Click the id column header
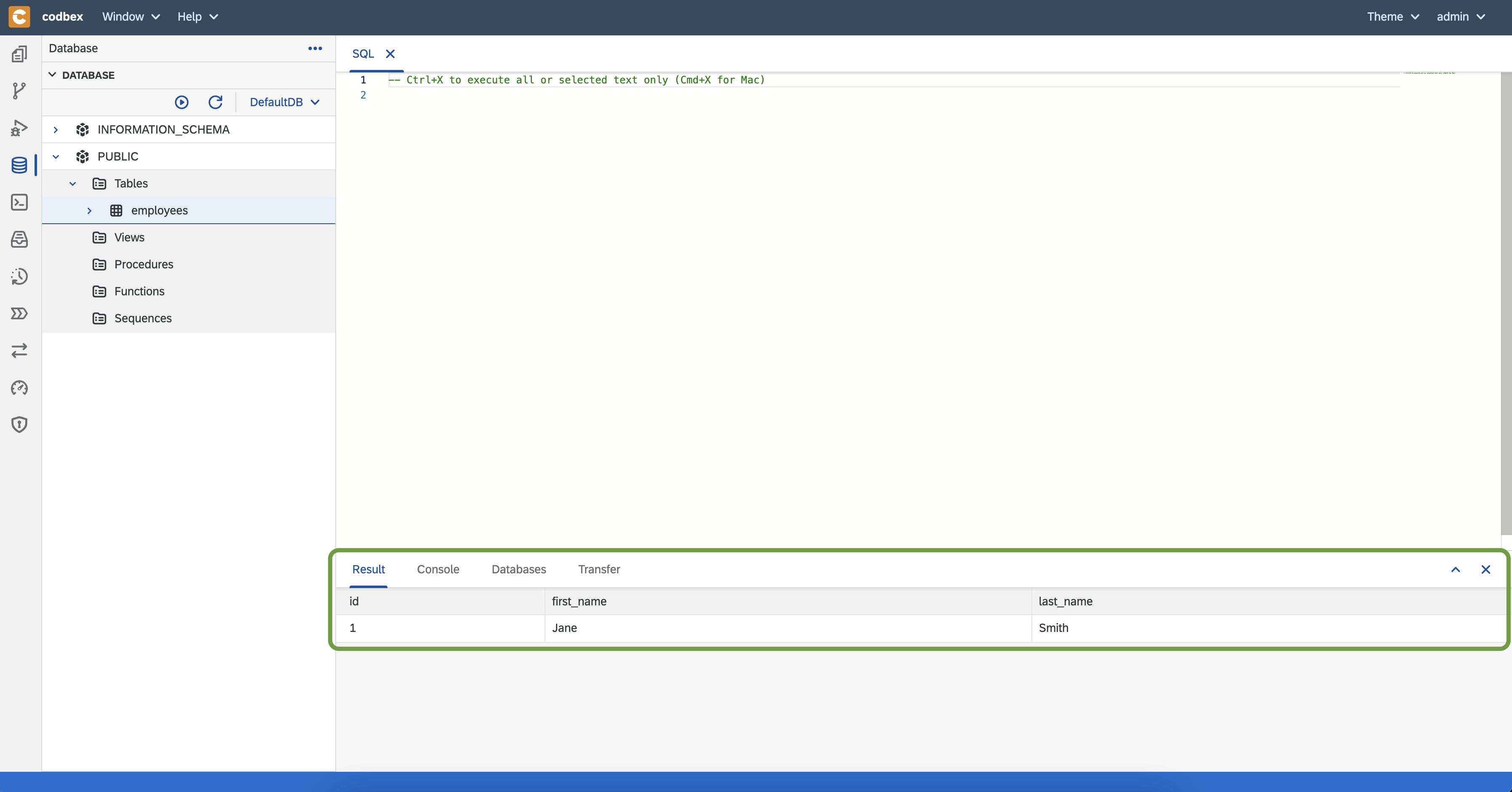 pos(441,602)
